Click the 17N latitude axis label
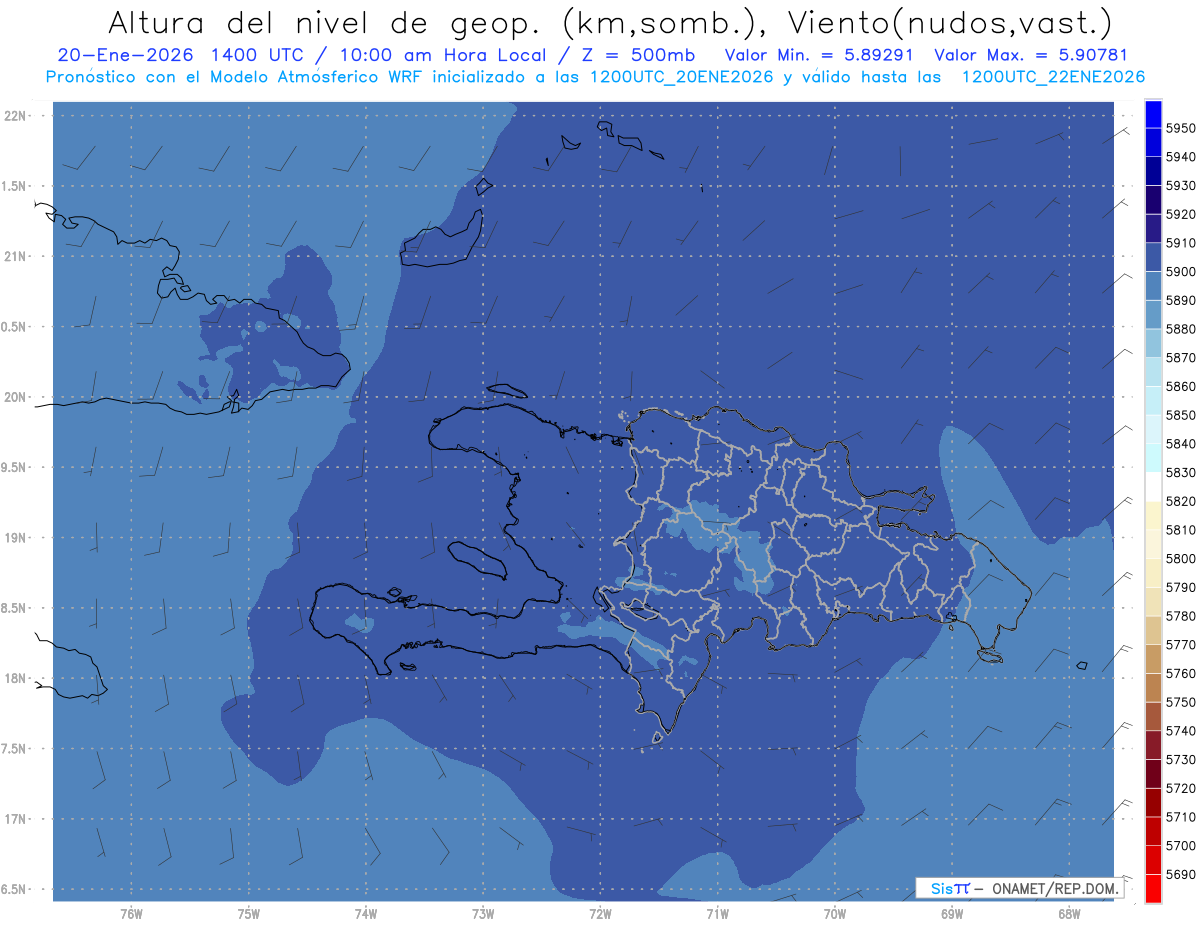Image resolution: width=1200 pixels, height=927 pixels. [x=15, y=819]
